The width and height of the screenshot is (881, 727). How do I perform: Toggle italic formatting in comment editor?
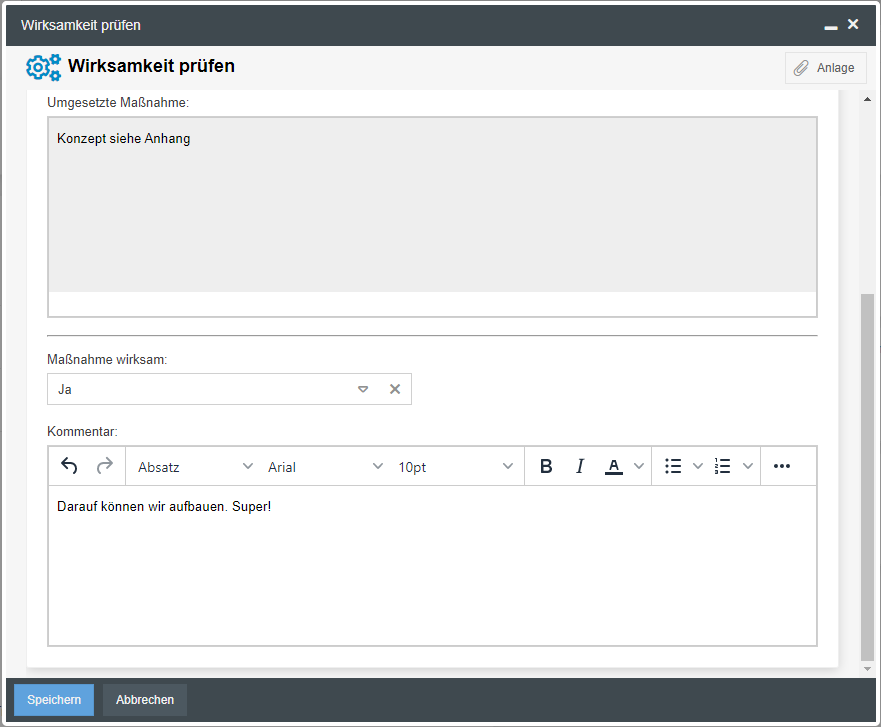tap(579, 466)
